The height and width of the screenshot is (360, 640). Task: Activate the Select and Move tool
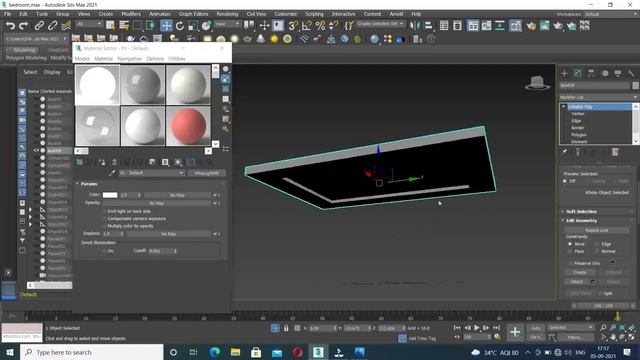(x=166, y=26)
